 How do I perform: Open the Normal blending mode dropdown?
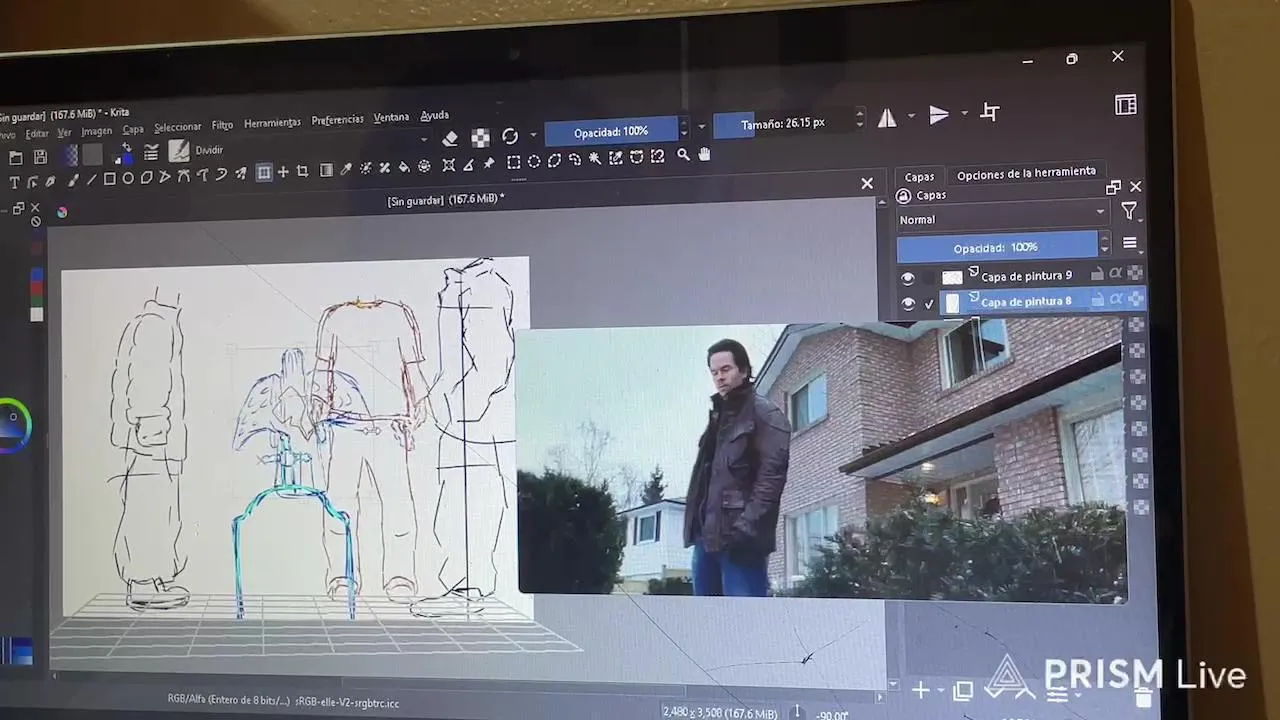(x=1002, y=219)
